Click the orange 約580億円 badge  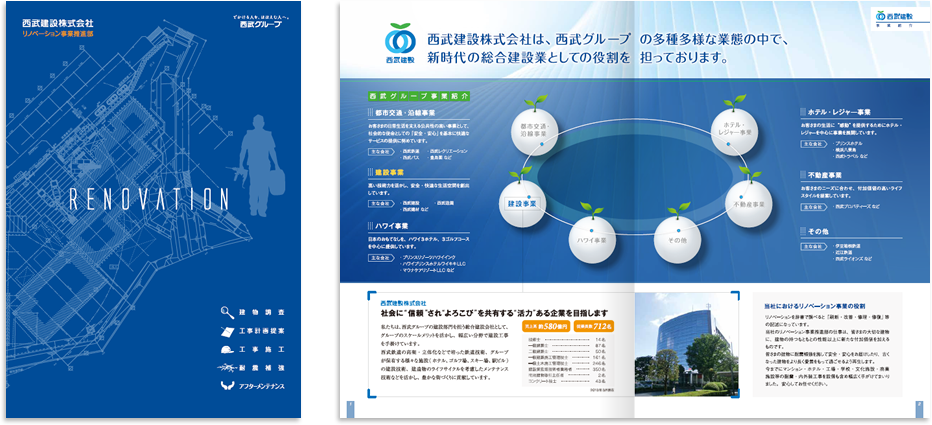pyautogui.click(x=546, y=326)
